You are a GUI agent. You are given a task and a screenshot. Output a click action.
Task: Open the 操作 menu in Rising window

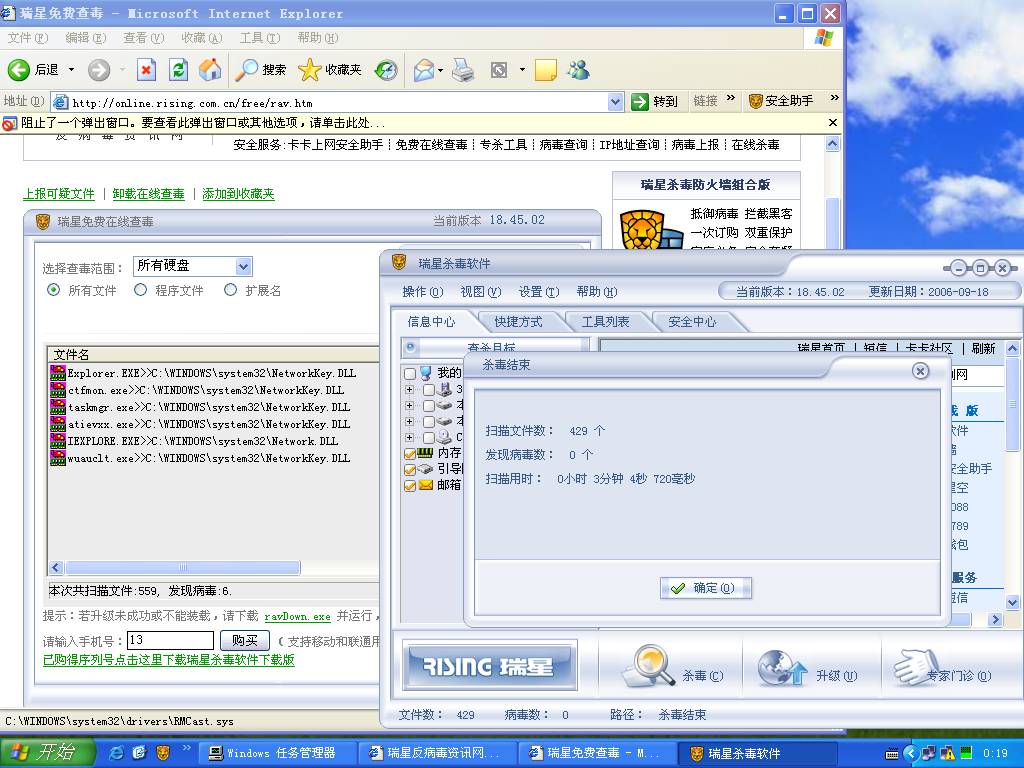[423, 291]
